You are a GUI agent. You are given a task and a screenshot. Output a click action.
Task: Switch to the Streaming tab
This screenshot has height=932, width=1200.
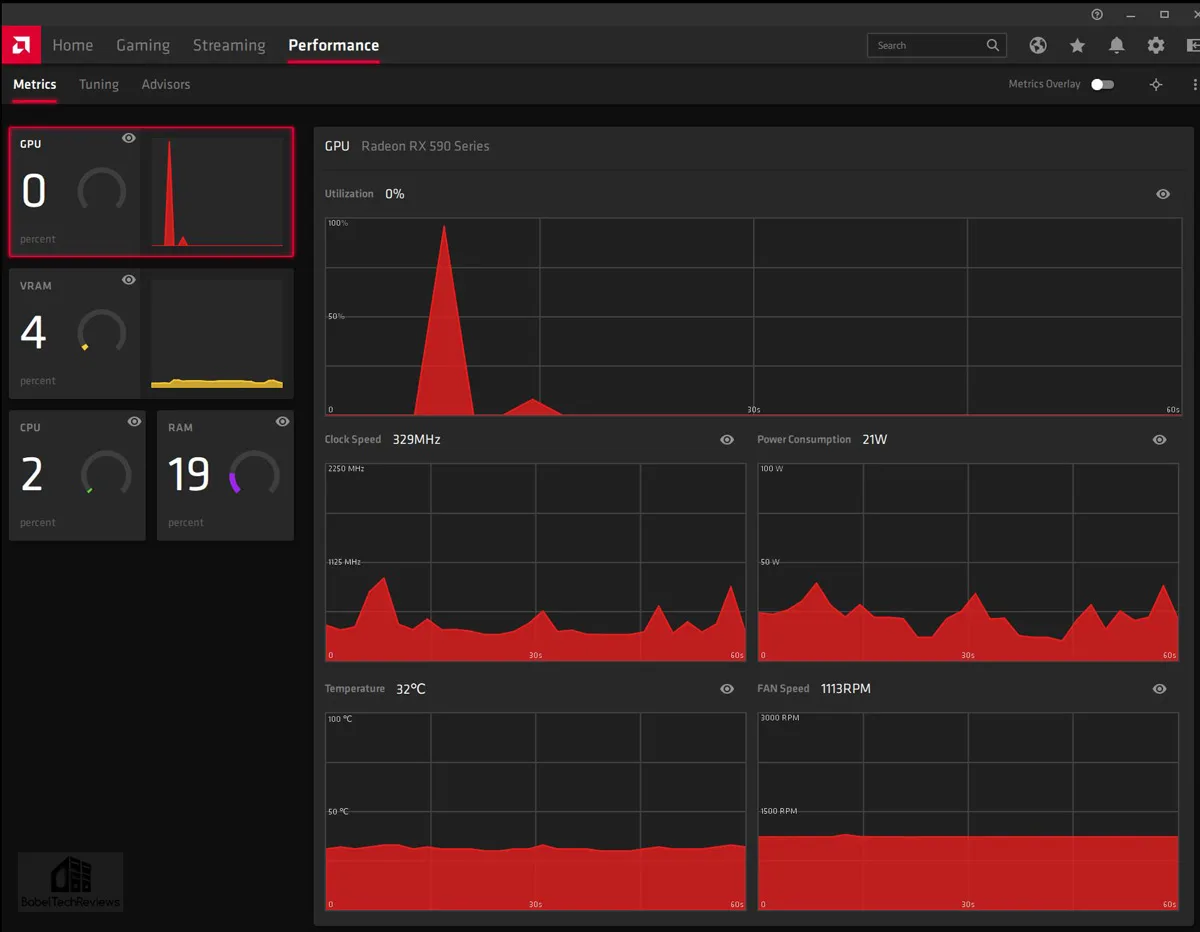(229, 45)
